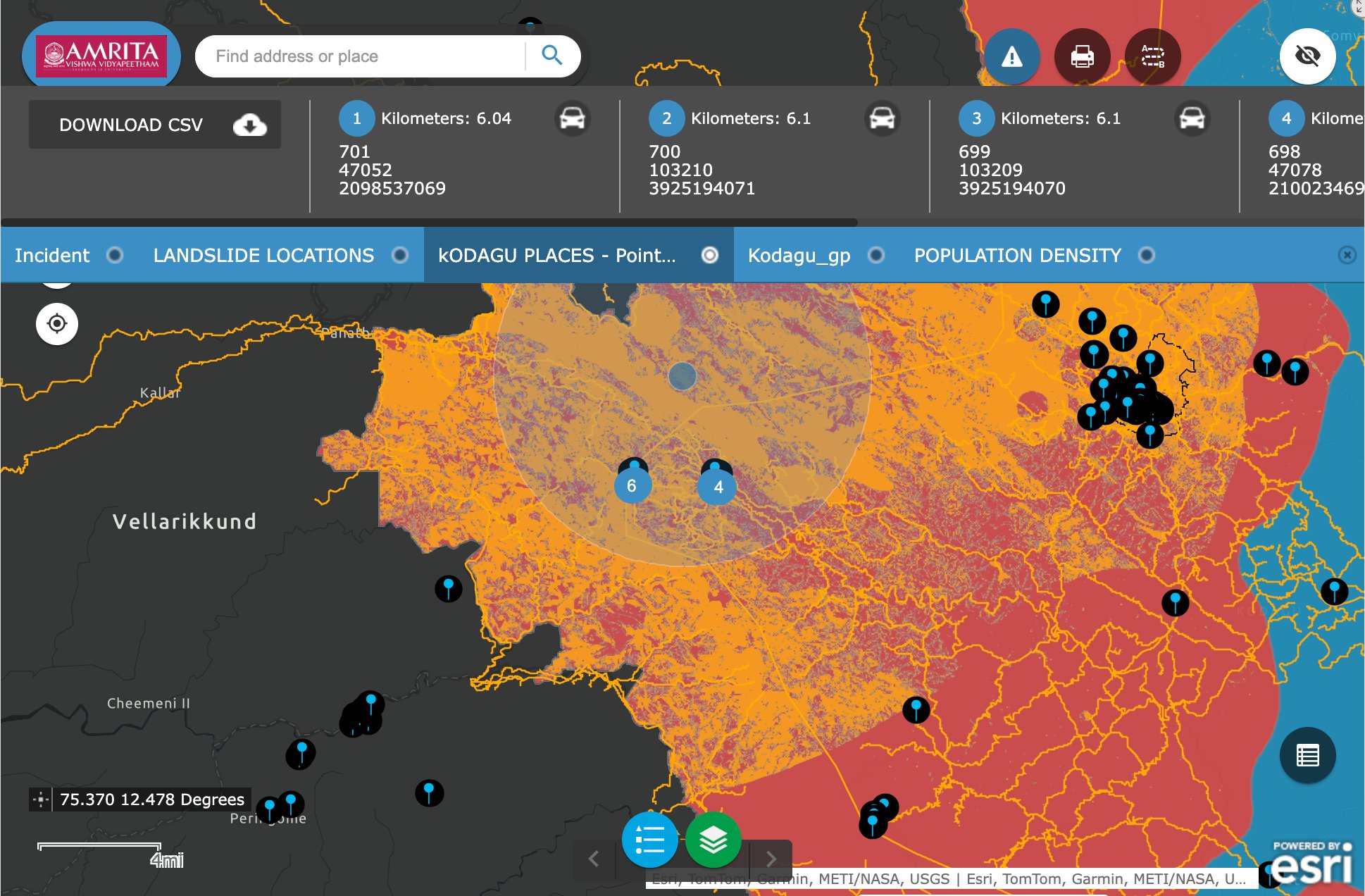Image resolution: width=1365 pixels, height=896 pixels.
Task: Click the Amrita Vishwa Vidyapeetham logo
Action: pos(101,56)
